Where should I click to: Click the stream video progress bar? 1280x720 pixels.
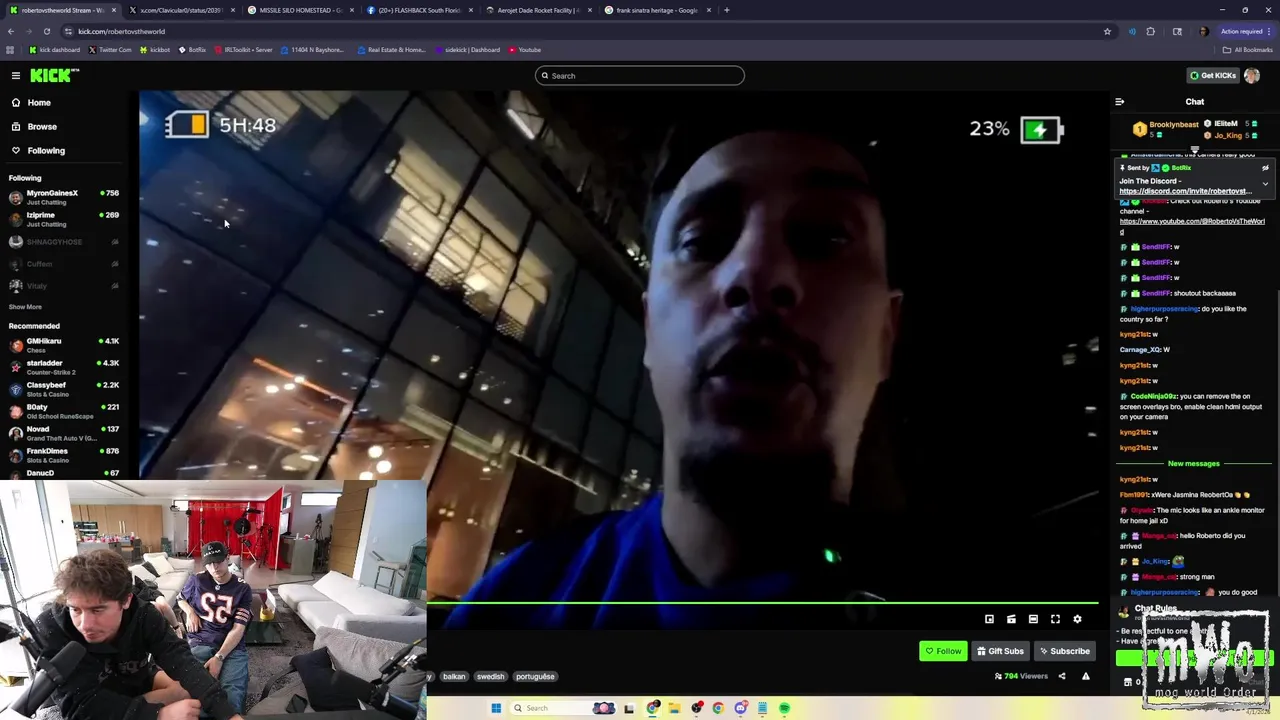[x=762, y=602]
